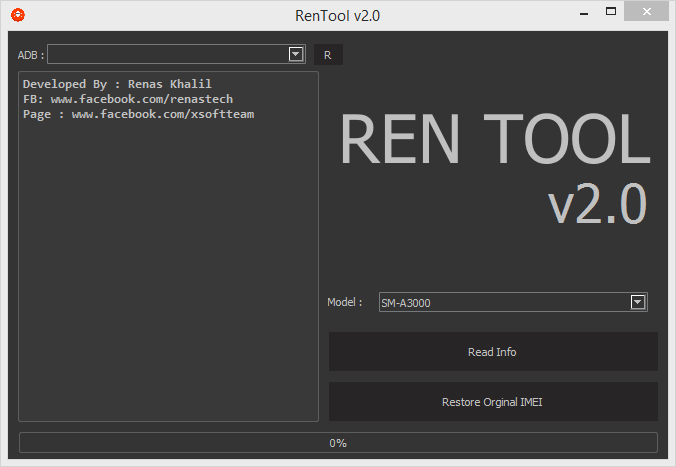Click the v2.0 version text under logo
Screen dimensions: 676x467
click(x=598, y=204)
